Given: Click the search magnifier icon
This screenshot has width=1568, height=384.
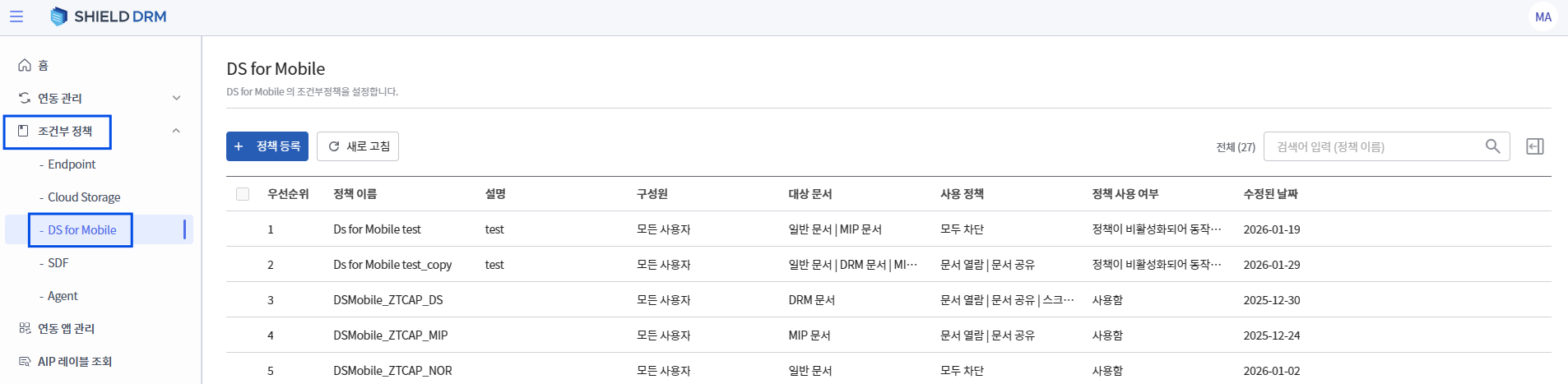Looking at the screenshot, I should [1492, 146].
